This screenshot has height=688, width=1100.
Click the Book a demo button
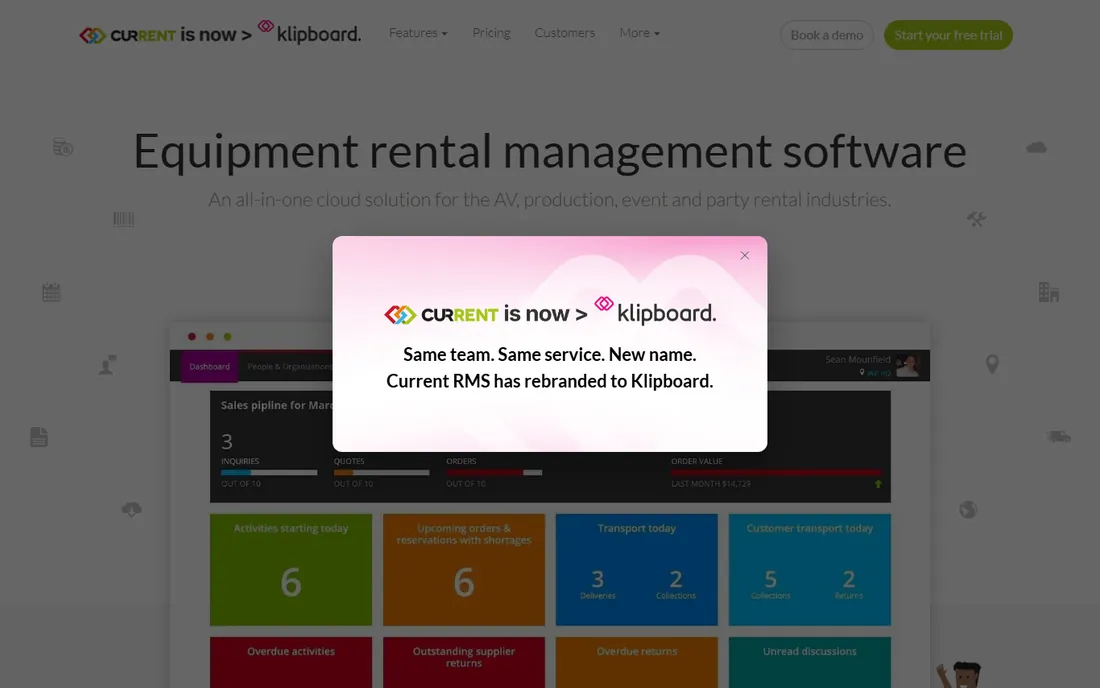point(826,35)
